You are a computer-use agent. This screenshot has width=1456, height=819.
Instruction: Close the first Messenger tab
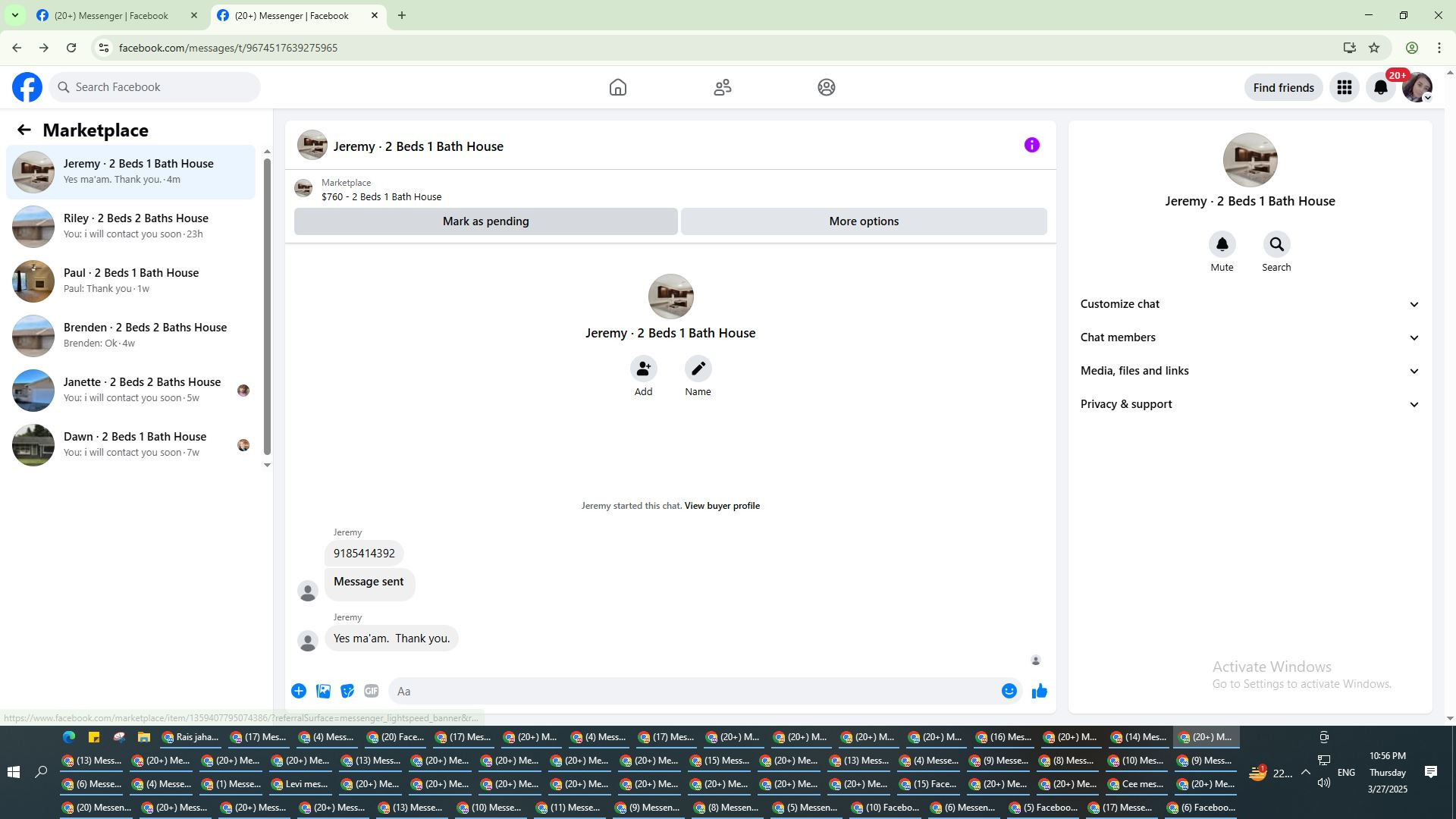(194, 15)
